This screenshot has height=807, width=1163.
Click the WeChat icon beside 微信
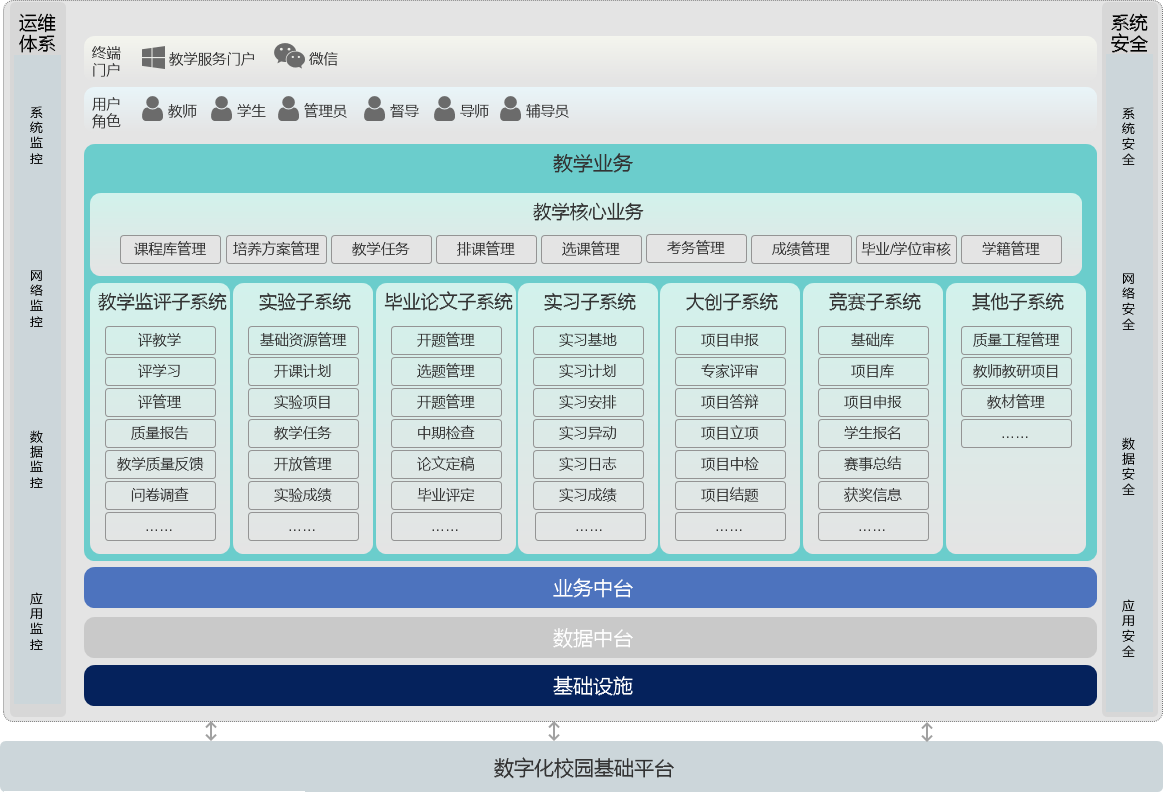tap(289, 57)
